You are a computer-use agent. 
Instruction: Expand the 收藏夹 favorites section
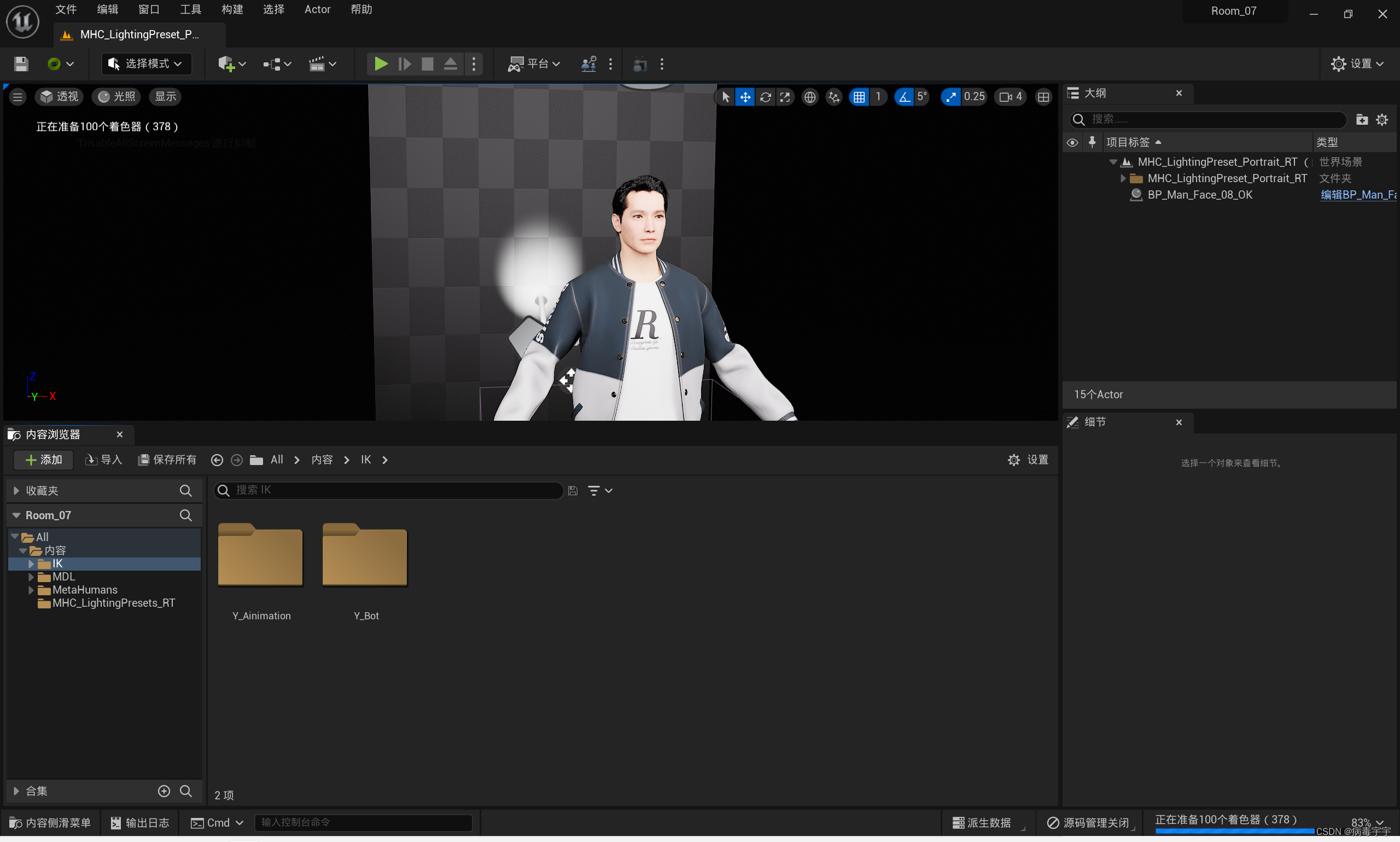[16, 491]
